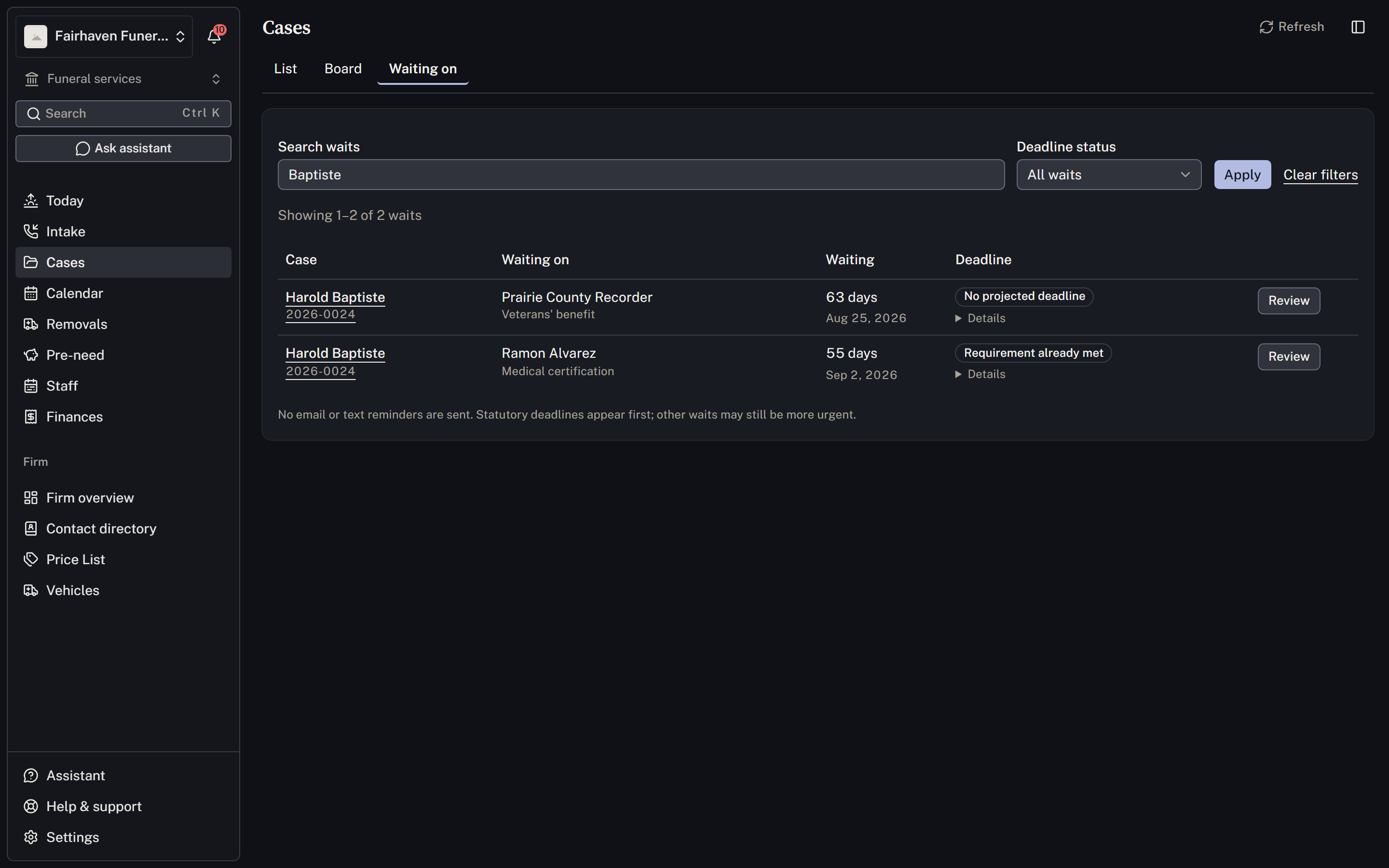Image resolution: width=1389 pixels, height=868 pixels.
Task: Click Ask assistant button
Action: (123, 148)
